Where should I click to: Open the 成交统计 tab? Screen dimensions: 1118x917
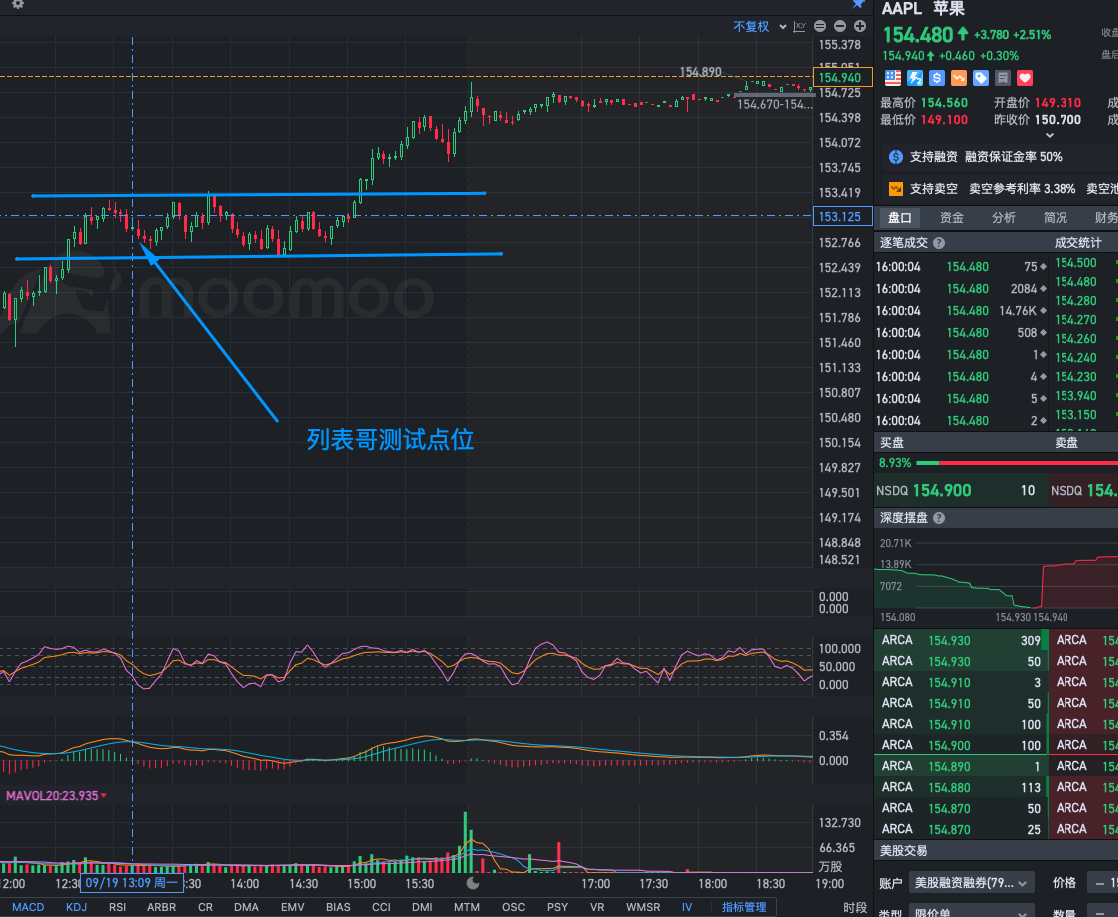[1078, 243]
